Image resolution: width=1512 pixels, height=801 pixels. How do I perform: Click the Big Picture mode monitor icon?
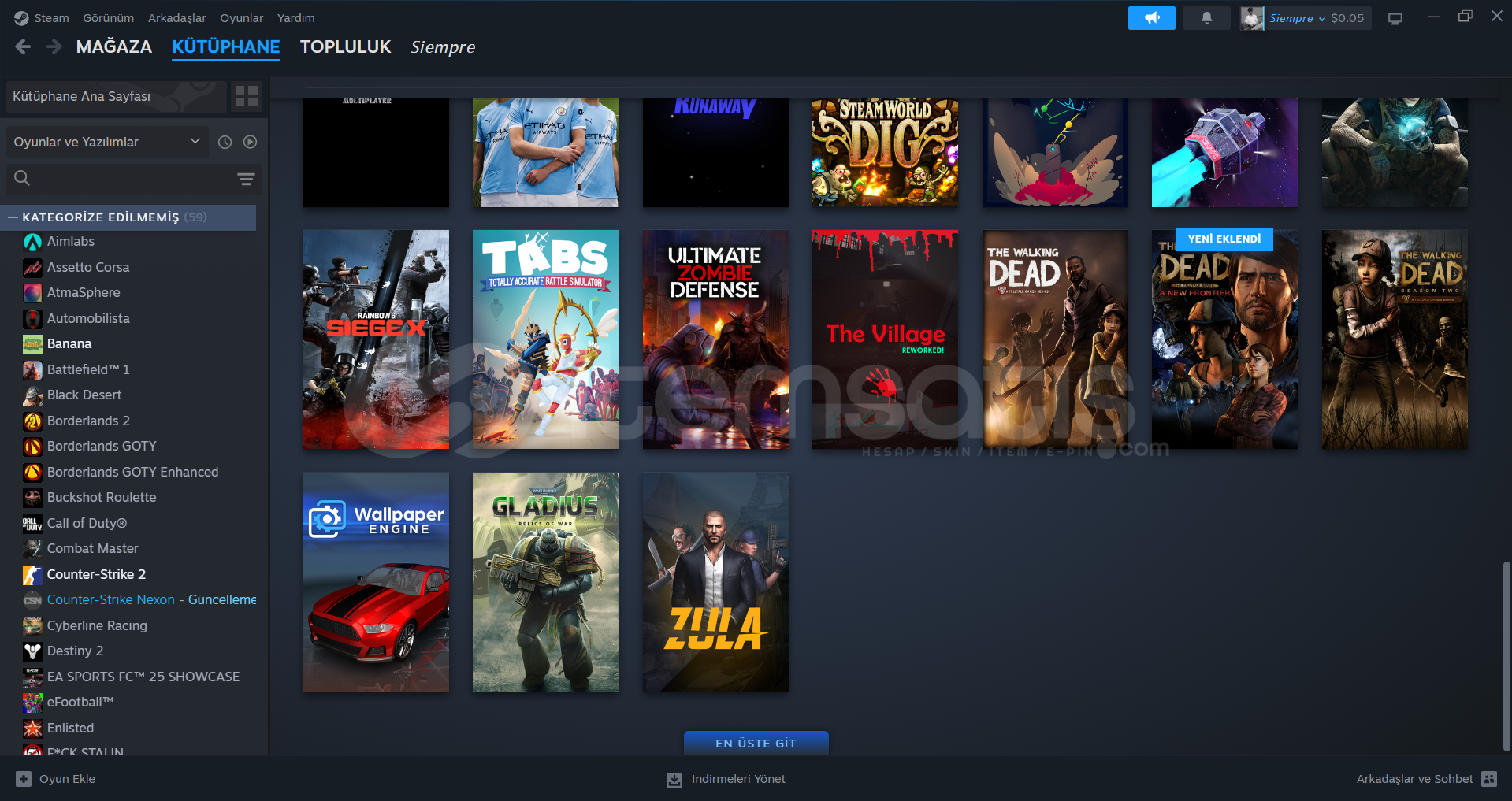[x=1395, y=18]
